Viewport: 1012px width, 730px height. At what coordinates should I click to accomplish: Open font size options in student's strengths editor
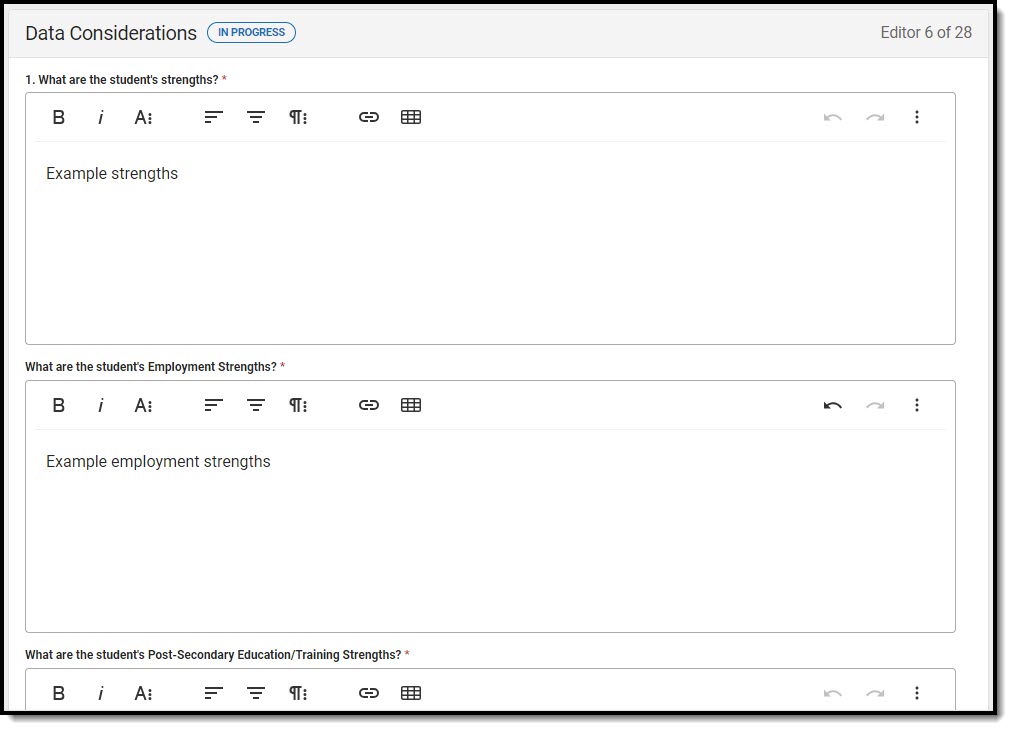click(143, 117)
